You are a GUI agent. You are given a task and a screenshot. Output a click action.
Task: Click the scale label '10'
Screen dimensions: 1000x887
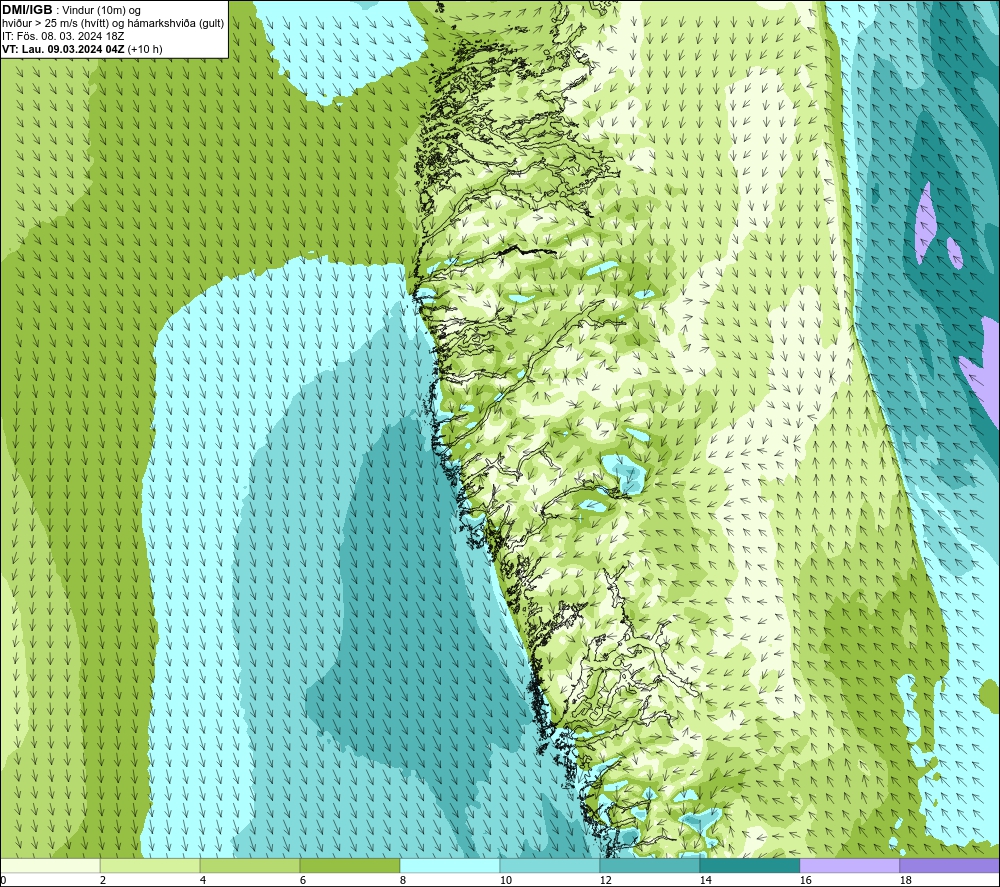click(x=505, y=880)
